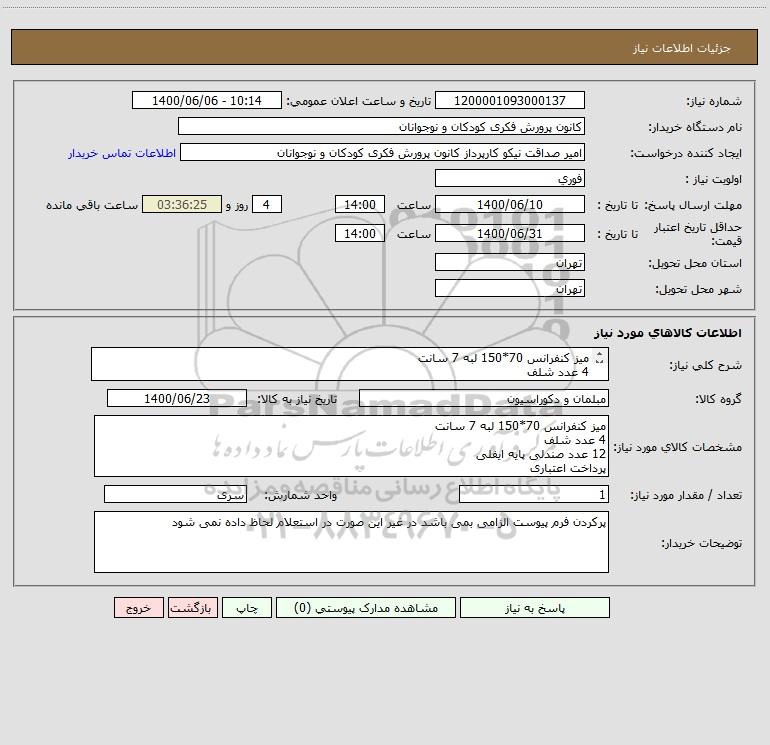Click the price validity date 1400/06/31
Image resolution: width=770 pixels, height=745 pixels.
(510, 233)
